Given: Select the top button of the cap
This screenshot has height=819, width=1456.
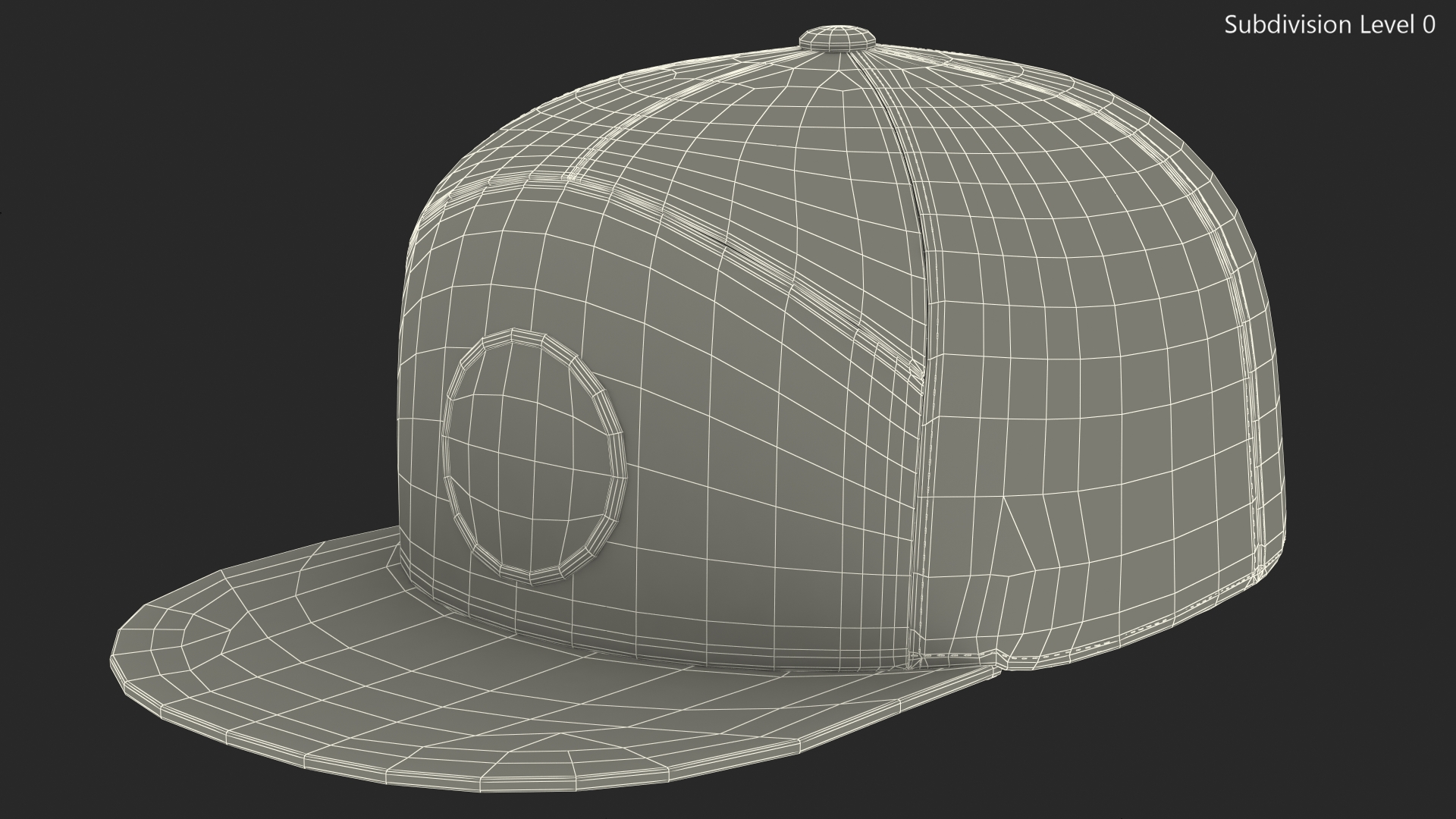Looking at the screenshot, I should click(x=839, y=38).
